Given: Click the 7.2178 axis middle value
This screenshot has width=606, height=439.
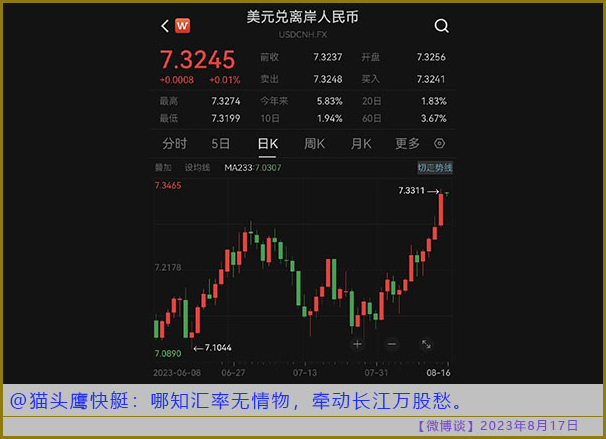Looking at the screenshot, I should tap(168, 267).
